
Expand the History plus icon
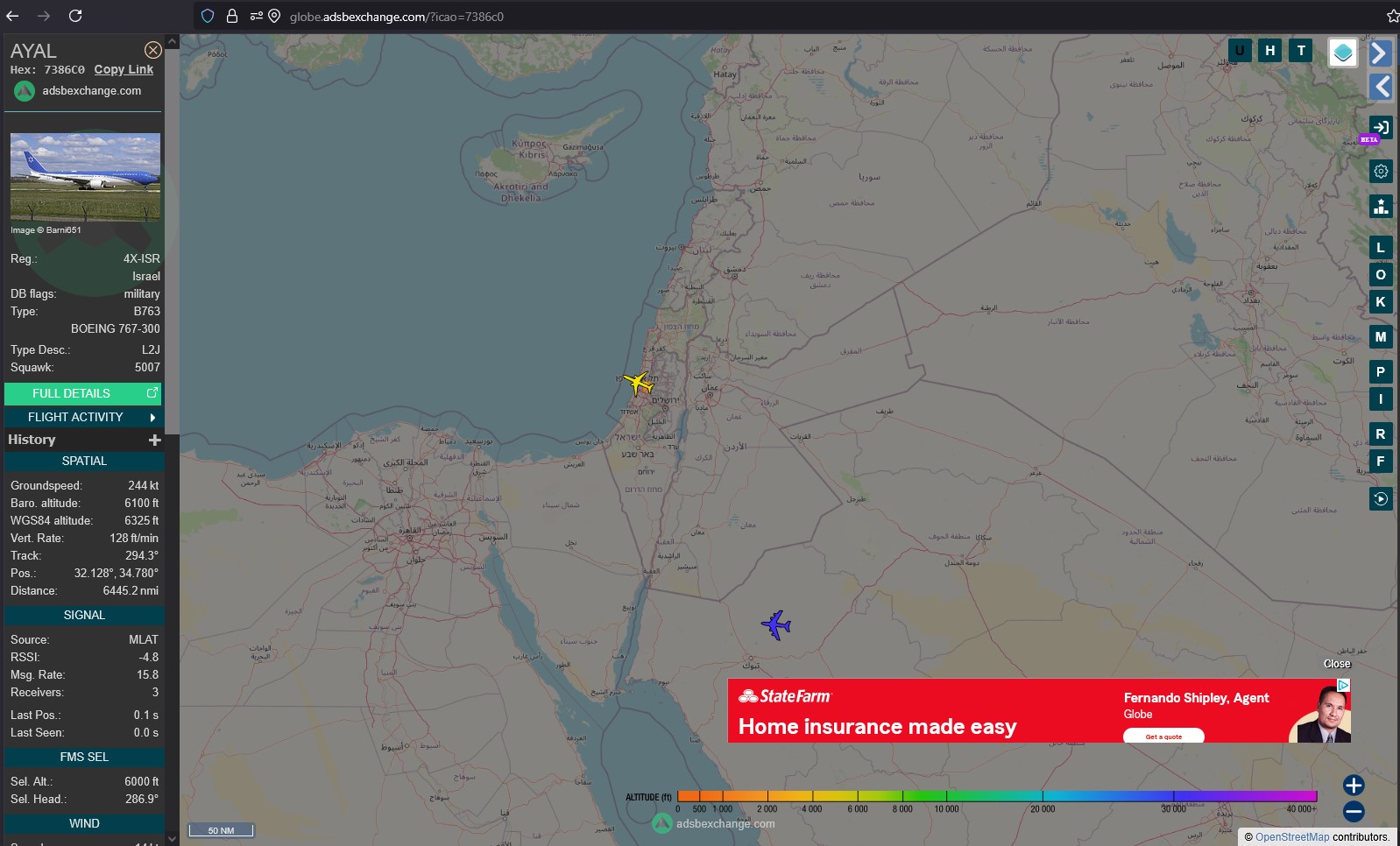155,440
